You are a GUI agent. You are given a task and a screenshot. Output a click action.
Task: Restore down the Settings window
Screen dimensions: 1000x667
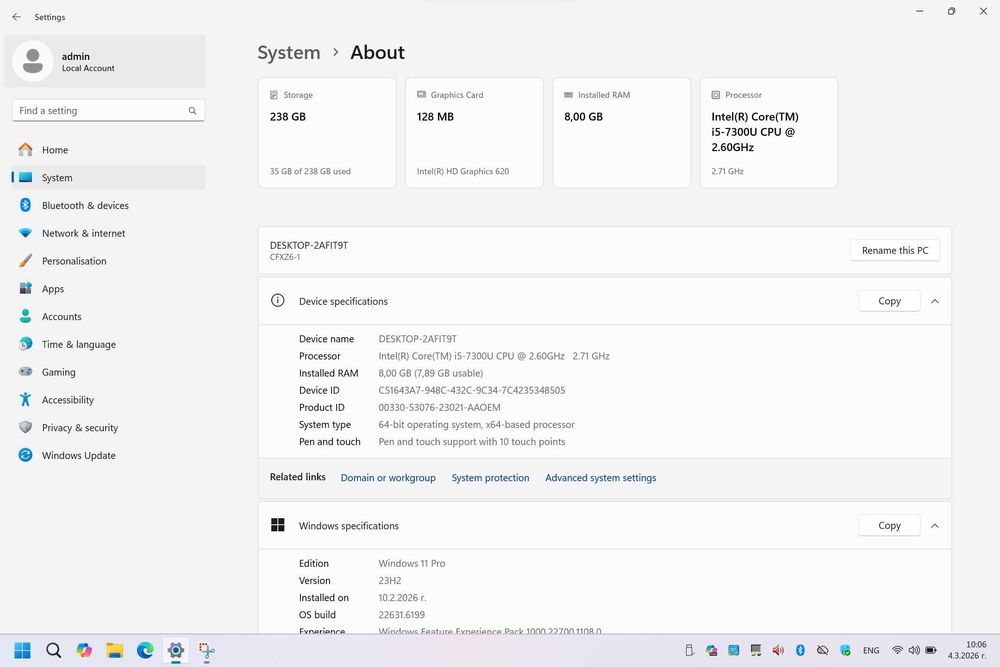point(952,11)
